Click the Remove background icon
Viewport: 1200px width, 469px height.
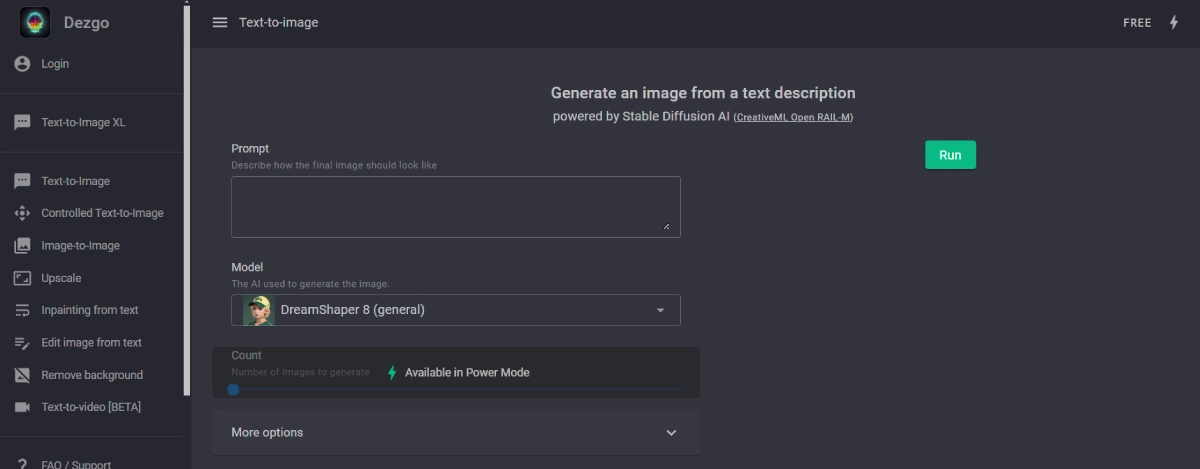[22, 375]
